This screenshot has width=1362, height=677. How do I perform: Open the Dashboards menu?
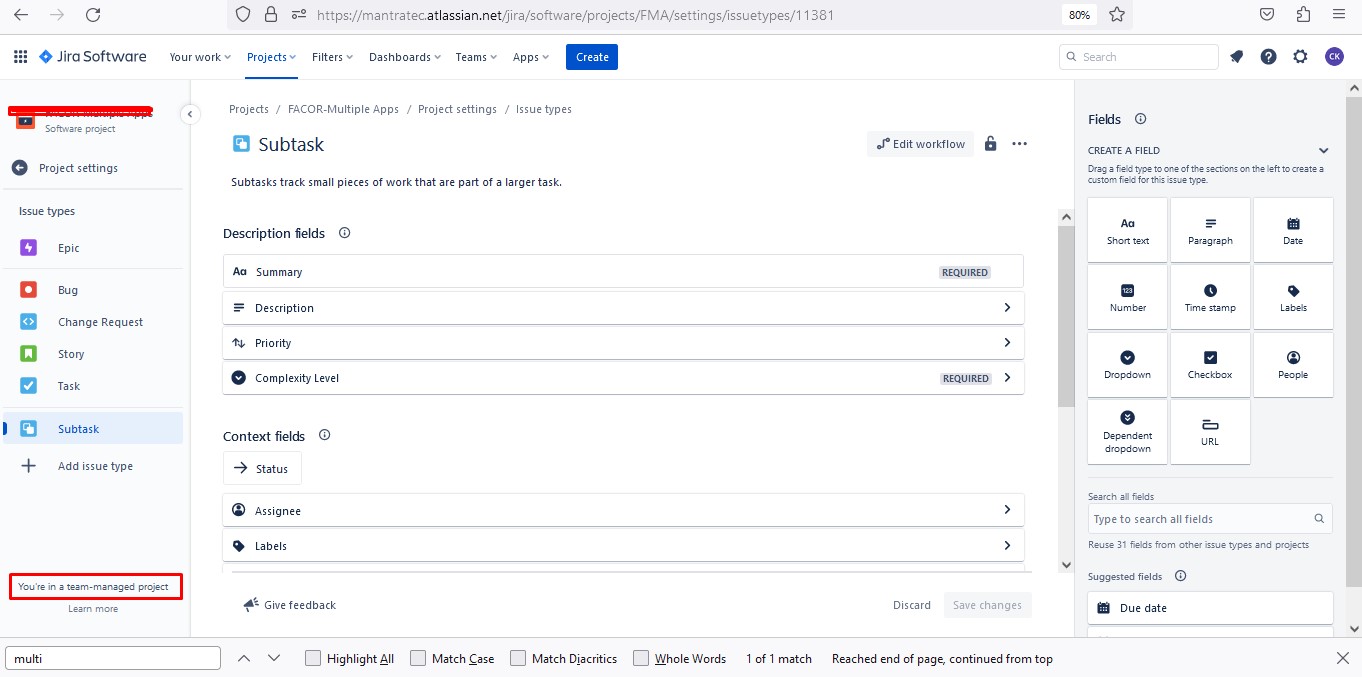pyautogui.click(x=404, y=57)
